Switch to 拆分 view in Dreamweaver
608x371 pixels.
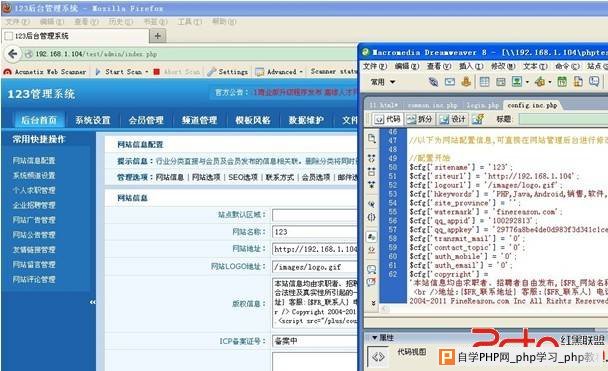[x=420, y=119]
